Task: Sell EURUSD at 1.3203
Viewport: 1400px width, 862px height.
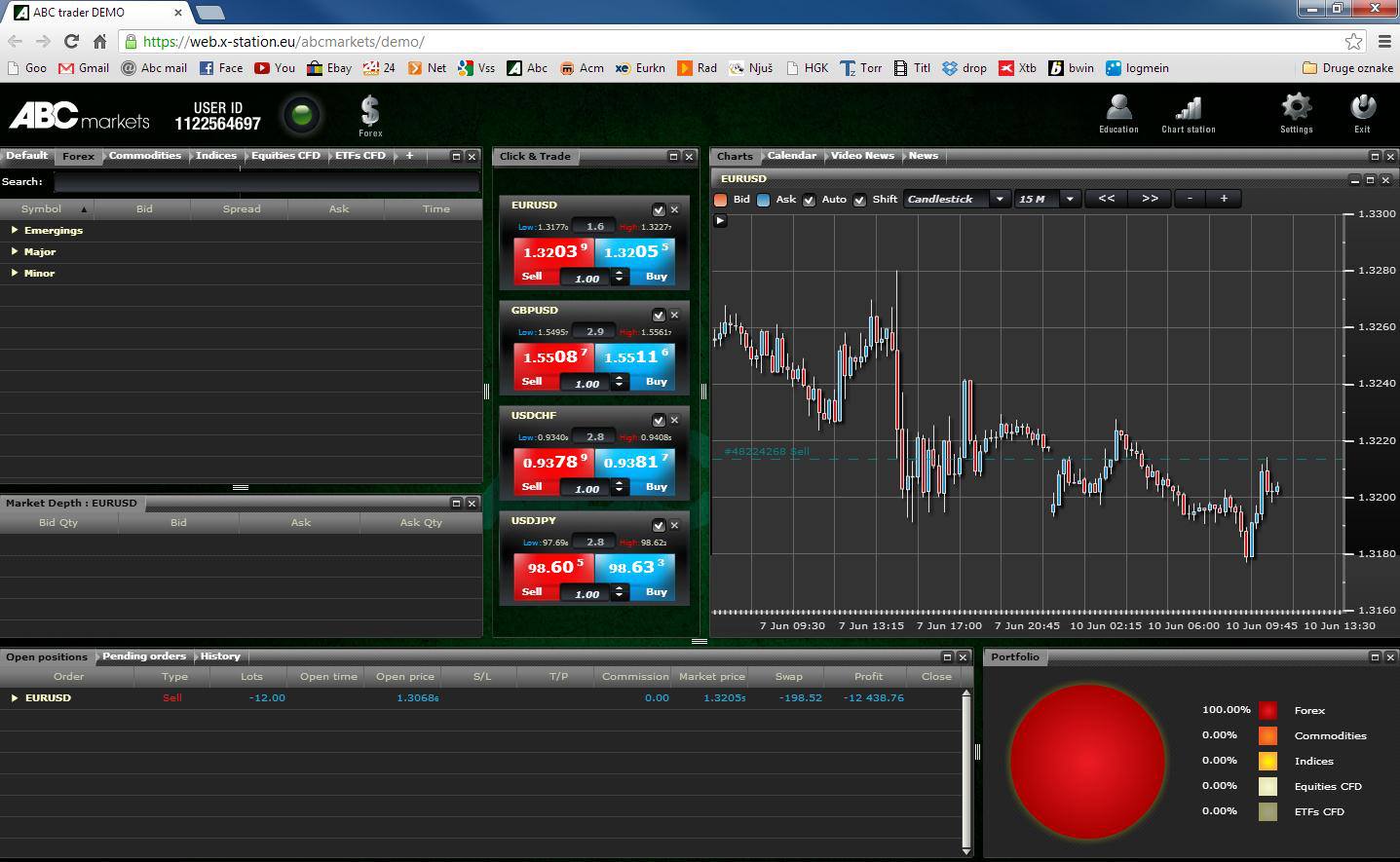Action: 553,260
